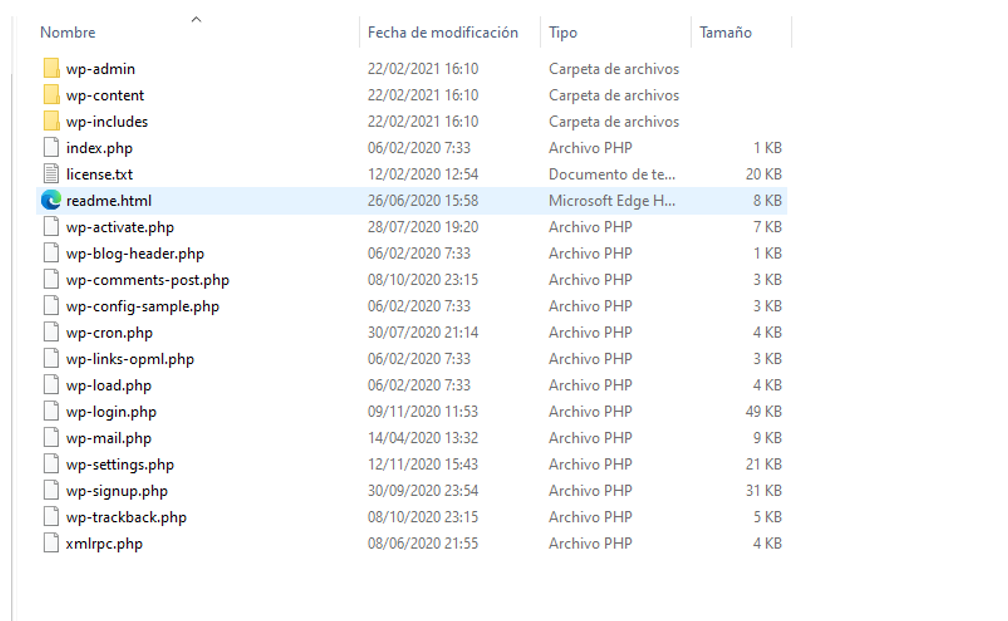Viewport: 1008px width, 621px height.
Task: Select the wp-comments-post.php file name
Action: click(x=147, y=280)
